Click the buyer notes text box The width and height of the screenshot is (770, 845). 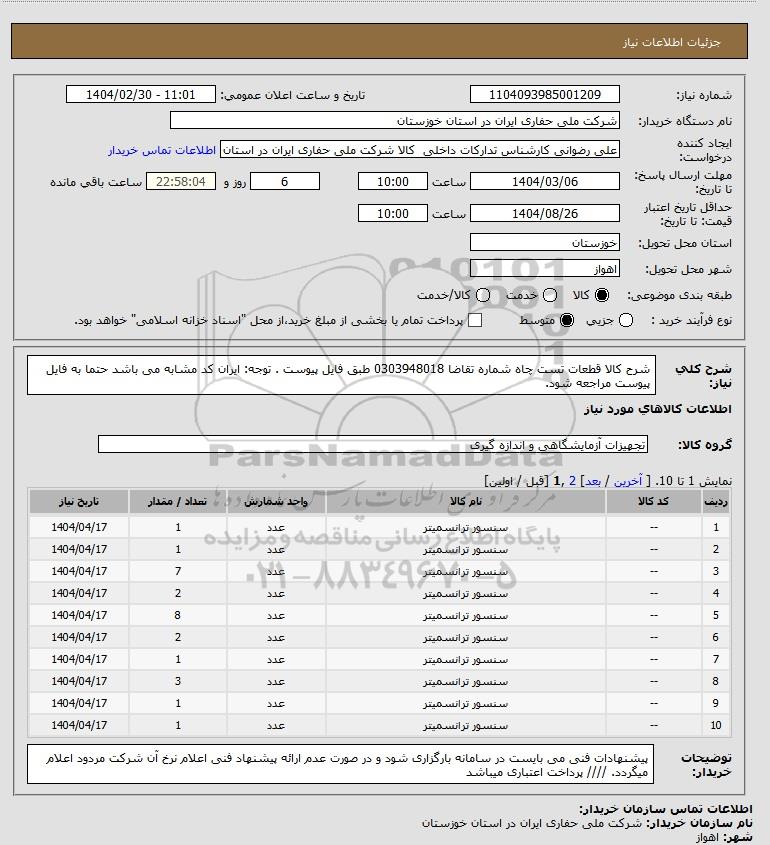tap(340, 764)
